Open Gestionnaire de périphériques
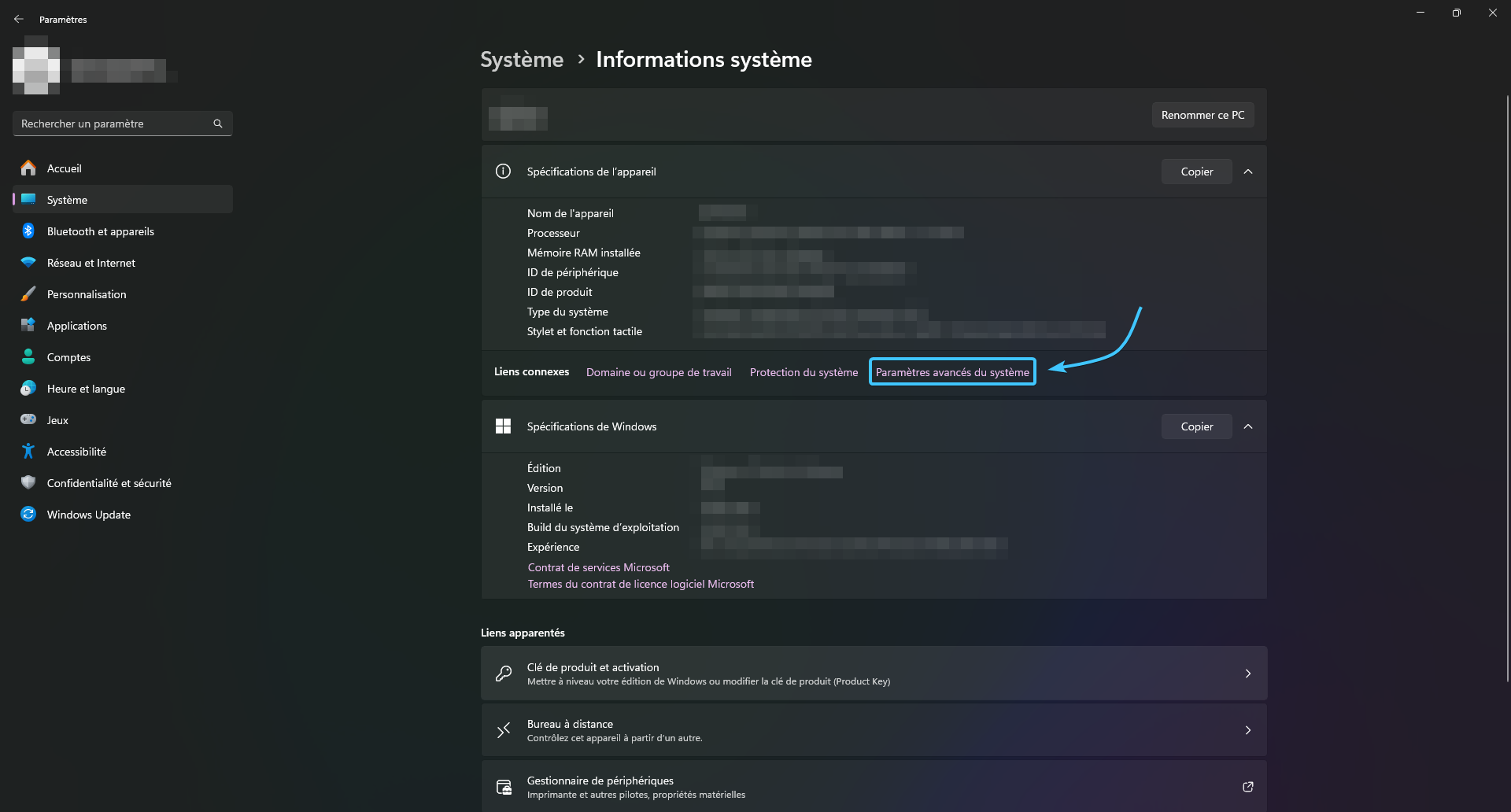The image size is (1511, 812). [x=874, y=787]
